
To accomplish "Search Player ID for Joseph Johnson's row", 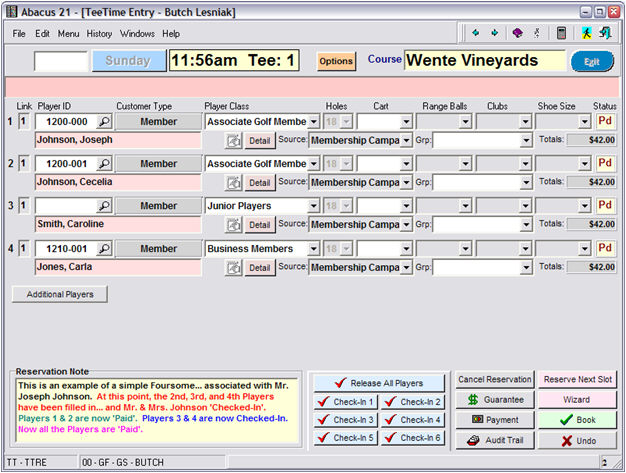I will (x=104, y=122).
